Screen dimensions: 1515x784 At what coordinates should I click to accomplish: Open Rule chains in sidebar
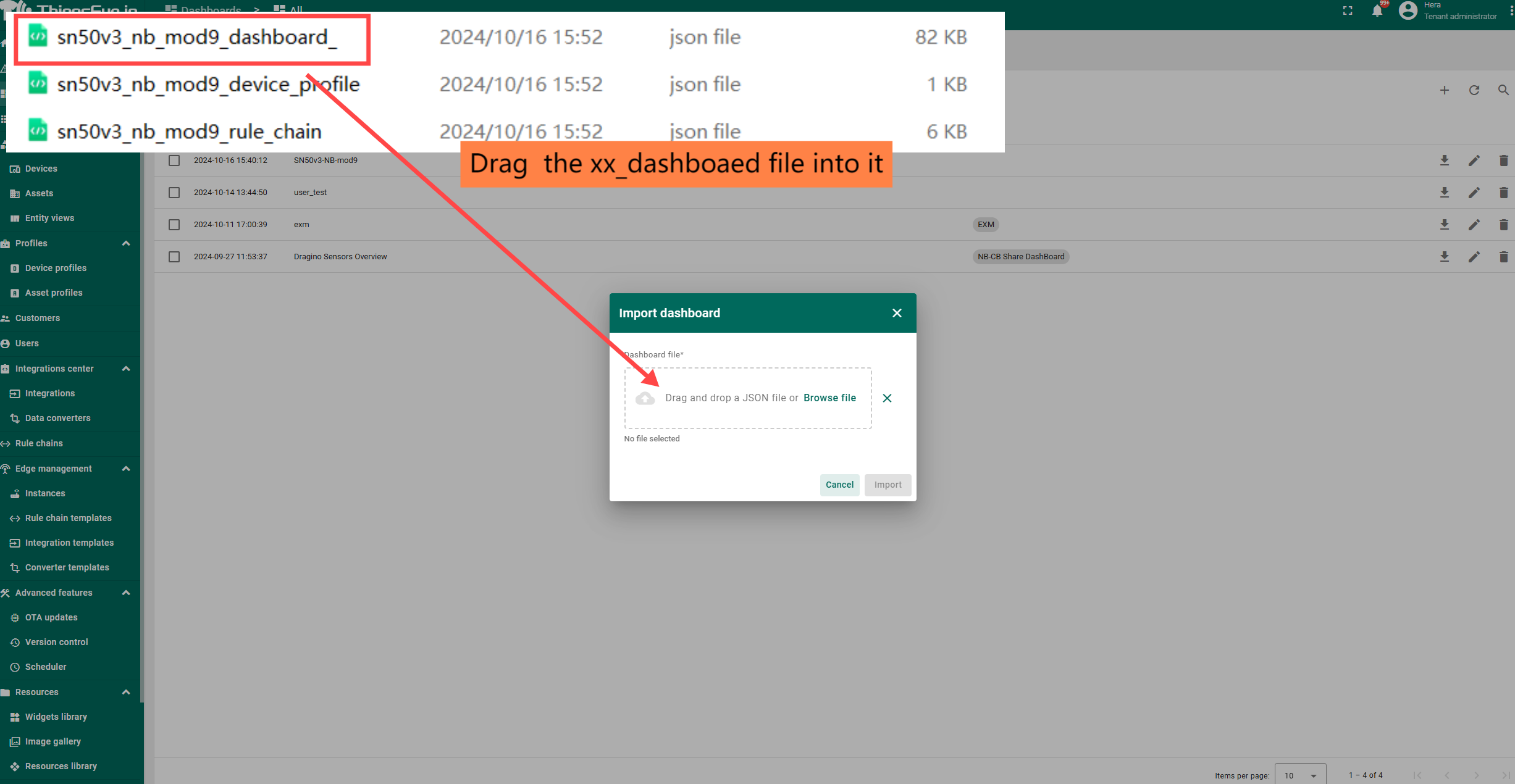39,443
